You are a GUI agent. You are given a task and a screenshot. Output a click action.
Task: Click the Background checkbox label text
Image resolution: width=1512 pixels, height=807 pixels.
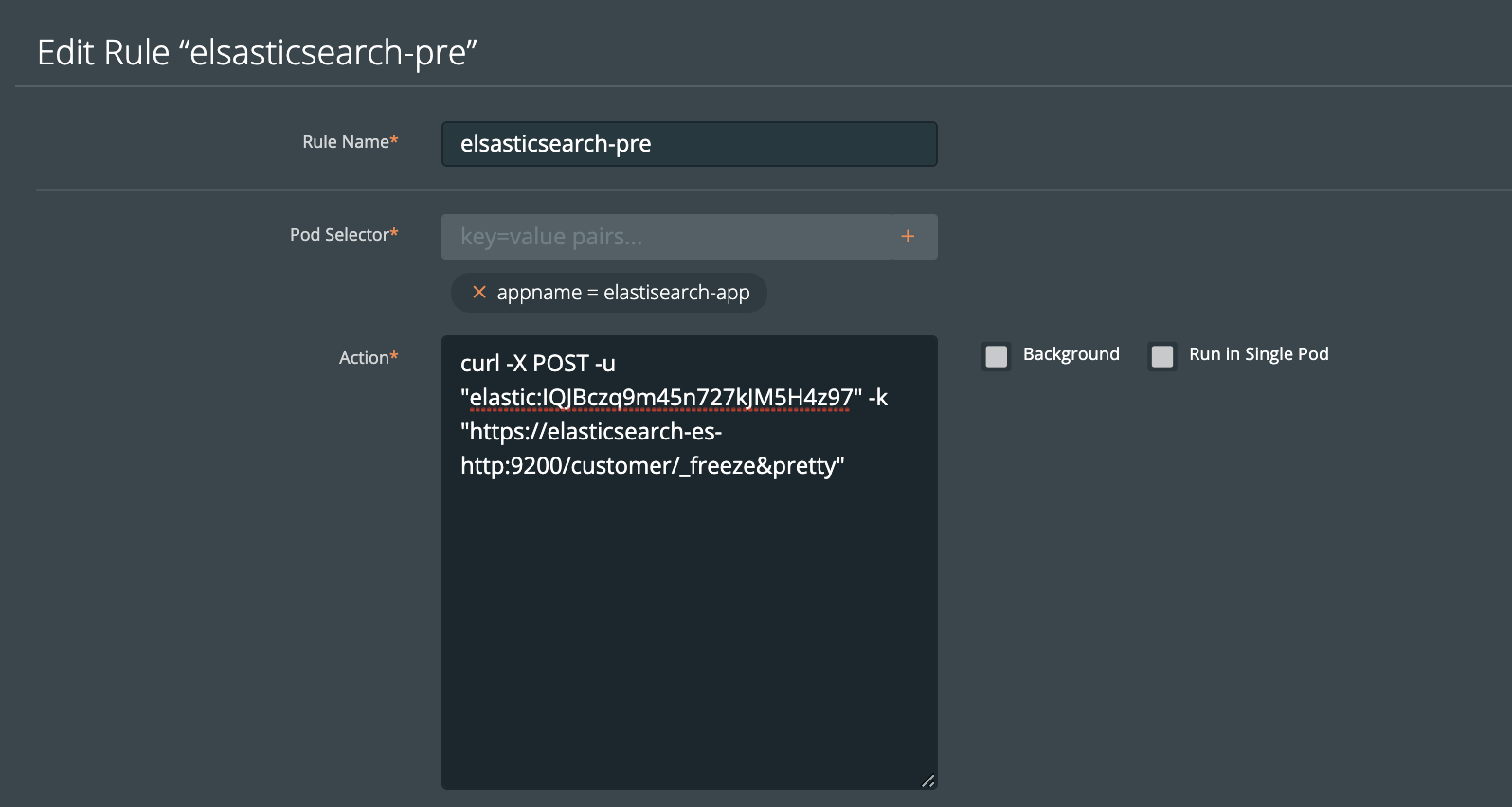pos(1071,354)
